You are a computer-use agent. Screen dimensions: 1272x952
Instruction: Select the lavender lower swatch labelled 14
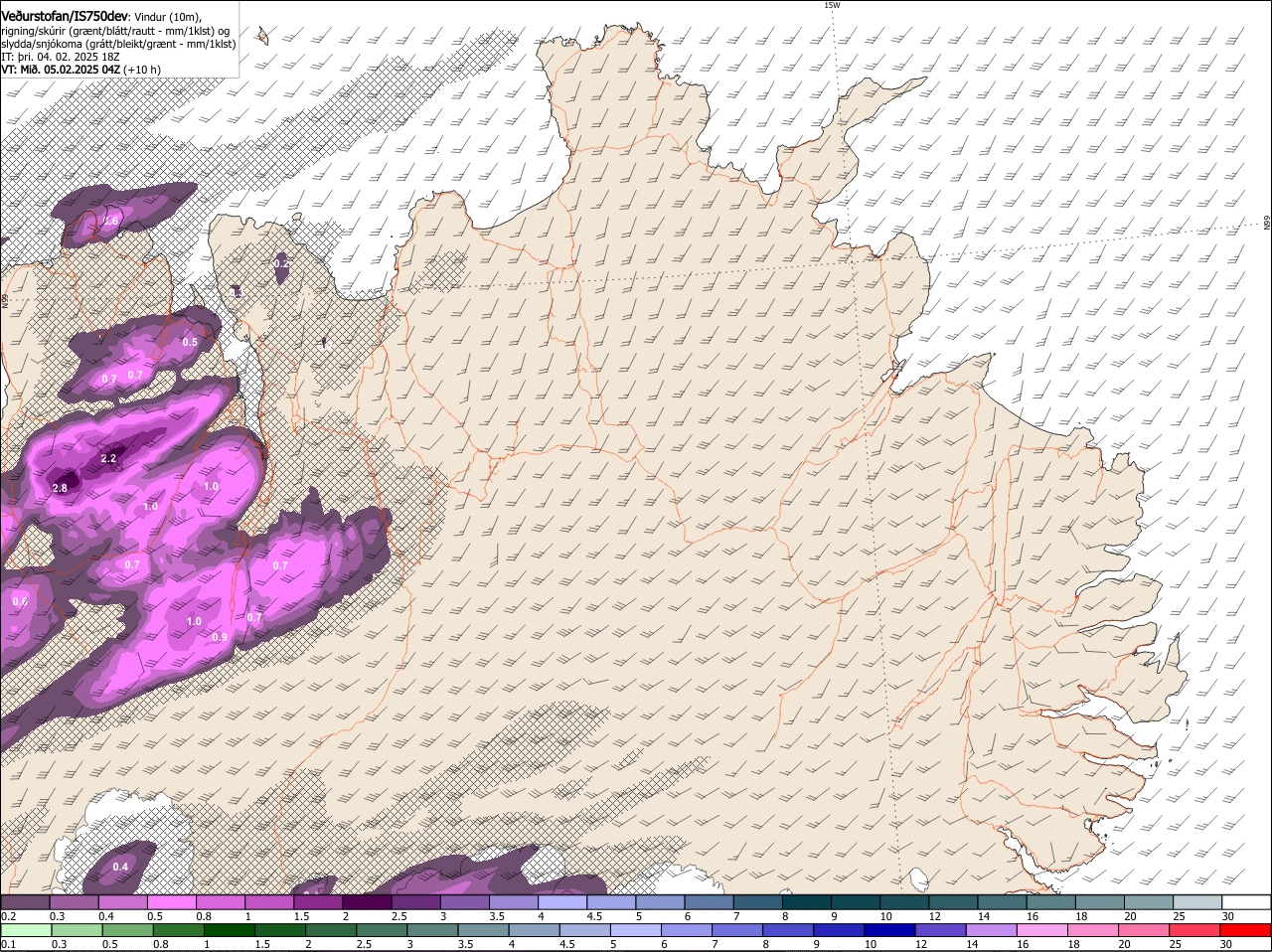(x=992, y=930)
